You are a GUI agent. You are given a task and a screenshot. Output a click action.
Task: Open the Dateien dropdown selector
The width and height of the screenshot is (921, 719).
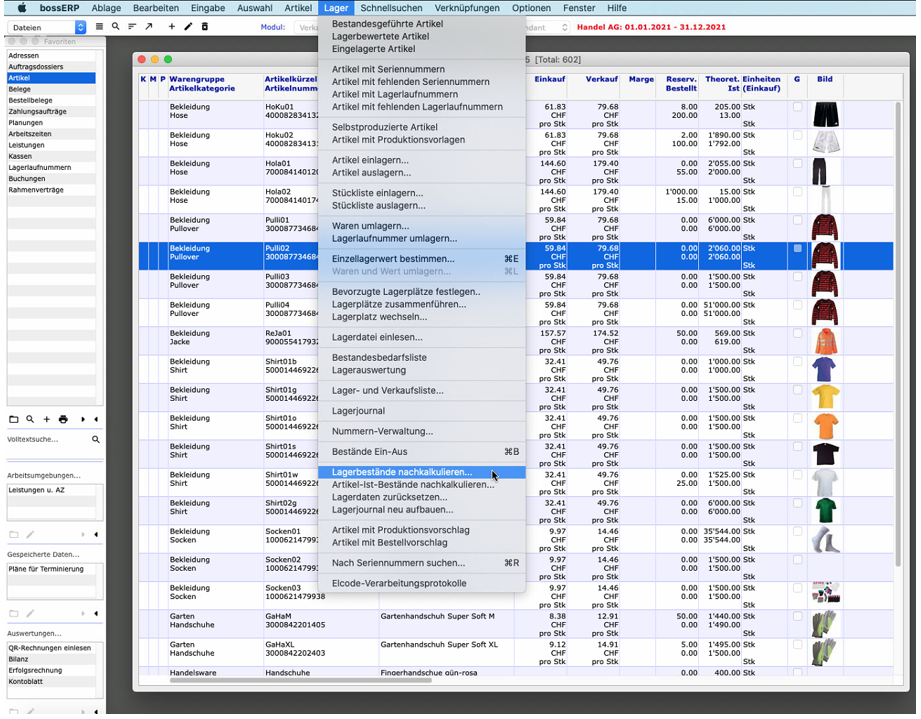point(49,28)
